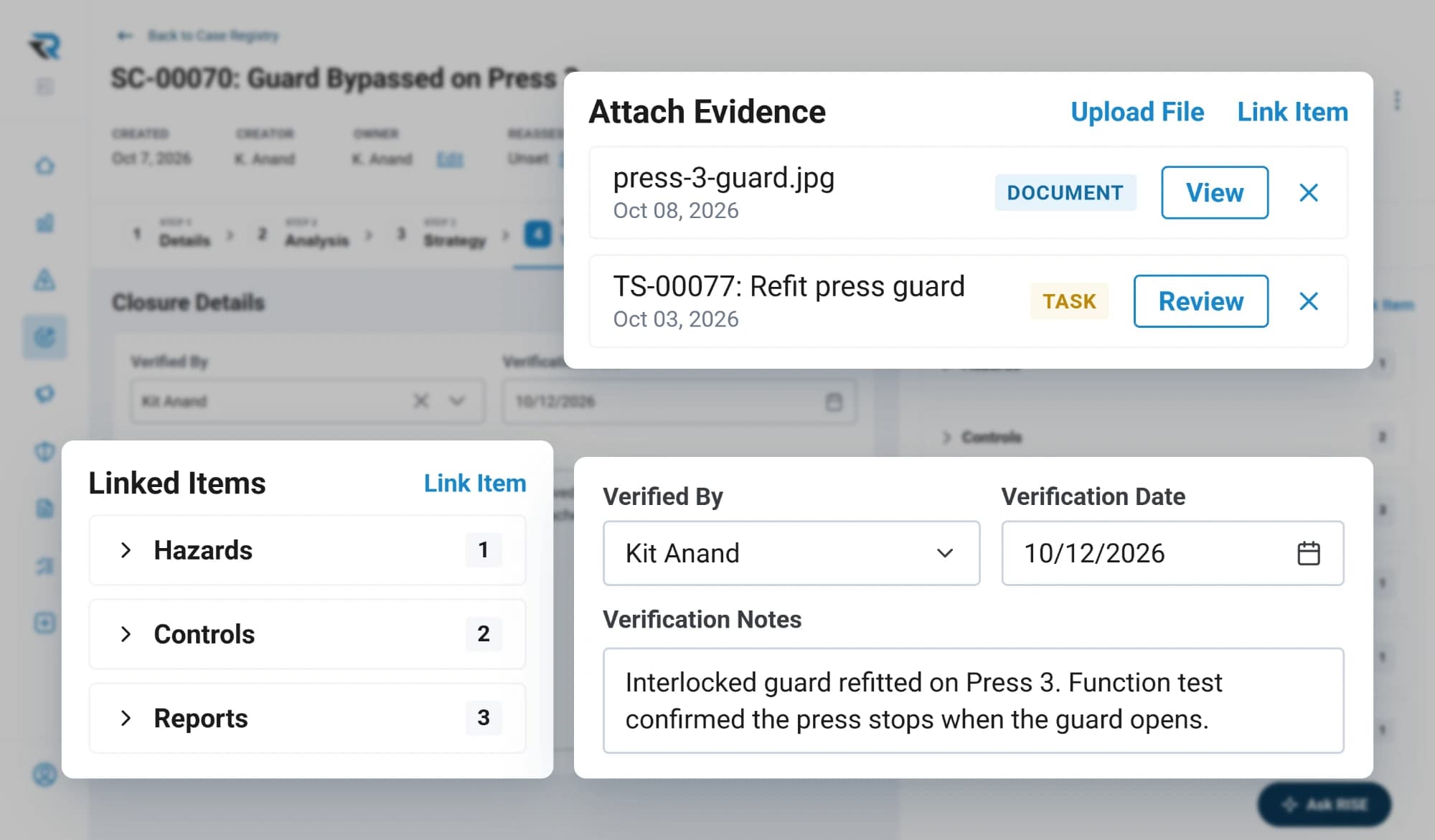The height and width of the screenshot is (840, 1435).
Task: Go back to Case Registry
Action: [x=199, y=36]
